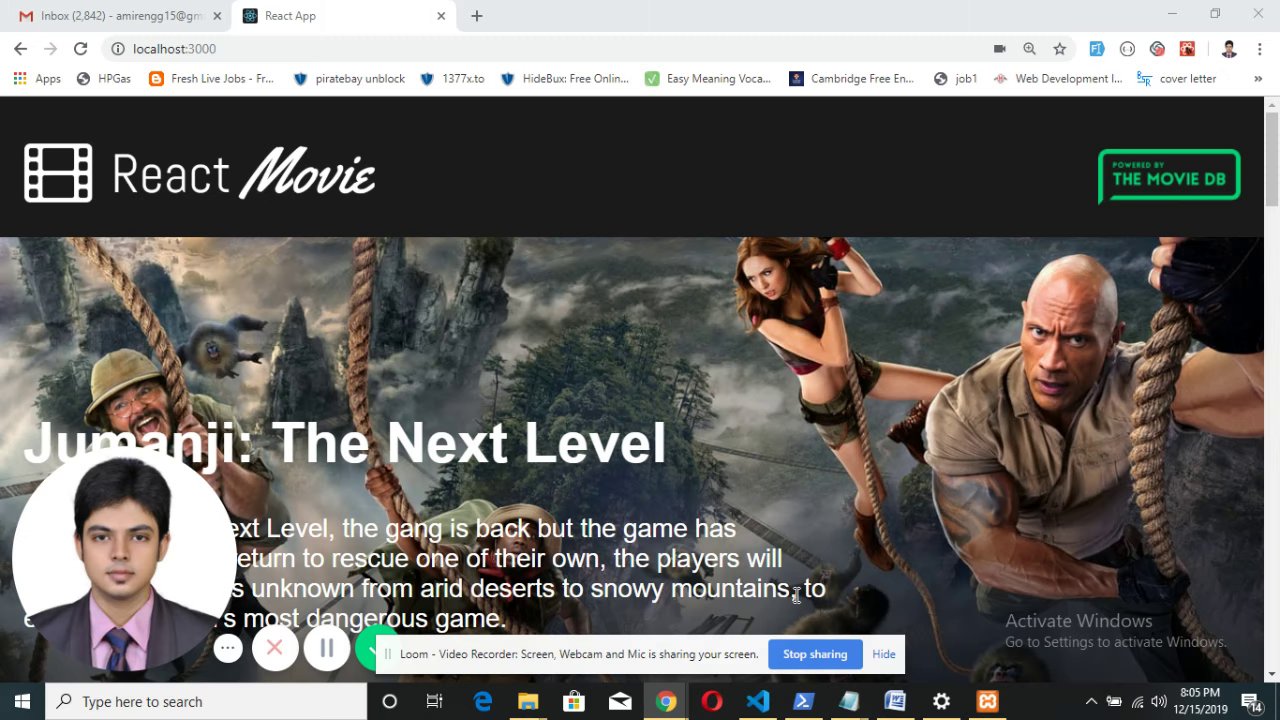Open Word document from taskbar
The image size is (1280, 720).
895,701
